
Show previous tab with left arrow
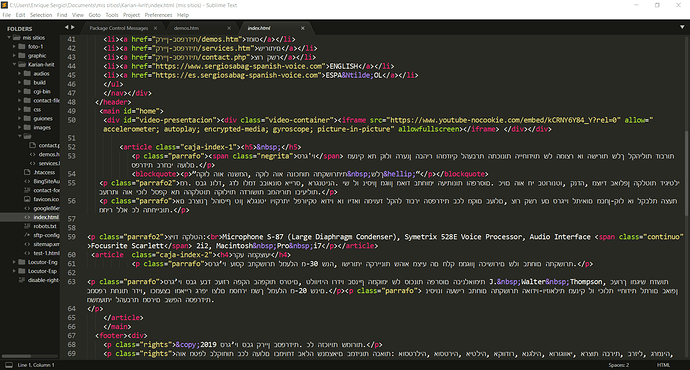[67, 27]
